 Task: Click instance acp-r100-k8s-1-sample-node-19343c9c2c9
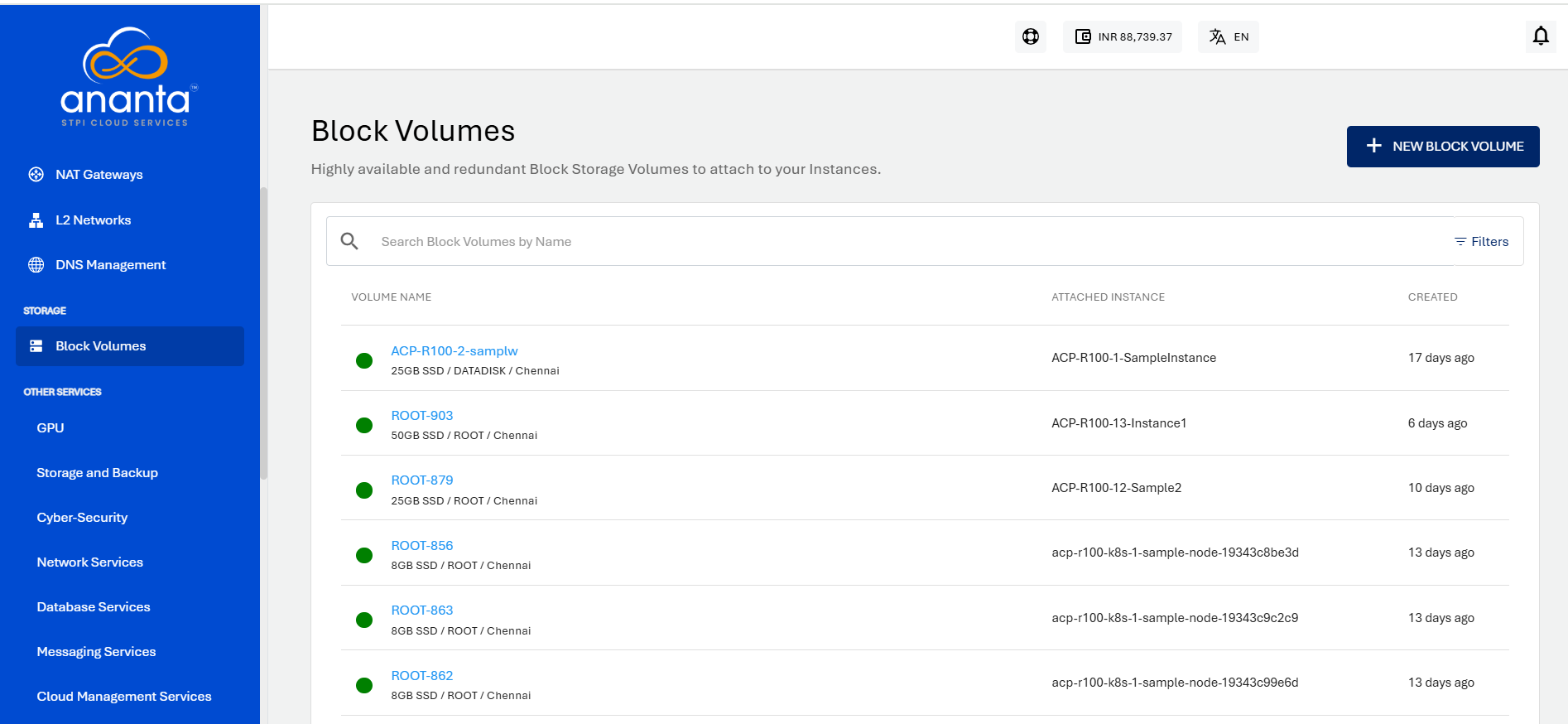(x=1175, y=618)
